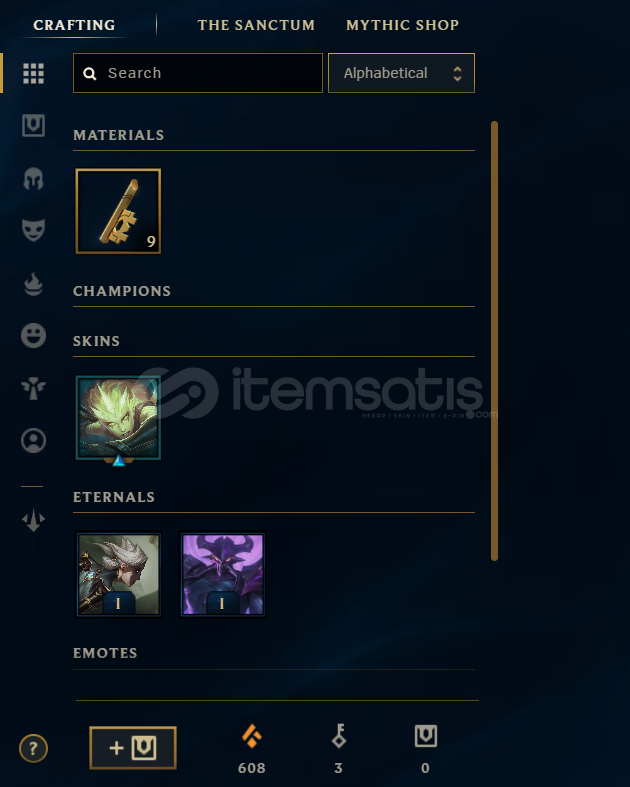This screenshot has height=787, width=630.
Task: Select the skin shard thumbnail under Skins
Action: (118, 419)
